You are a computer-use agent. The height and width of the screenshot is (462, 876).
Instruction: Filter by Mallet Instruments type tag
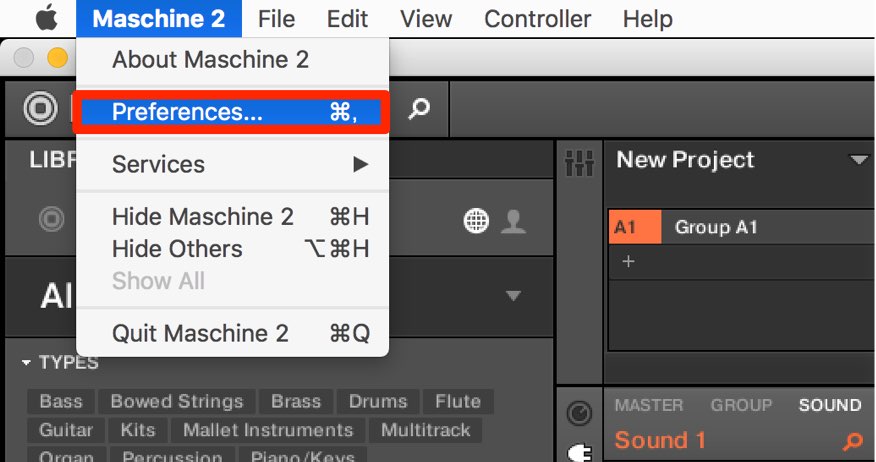point(268,430)
